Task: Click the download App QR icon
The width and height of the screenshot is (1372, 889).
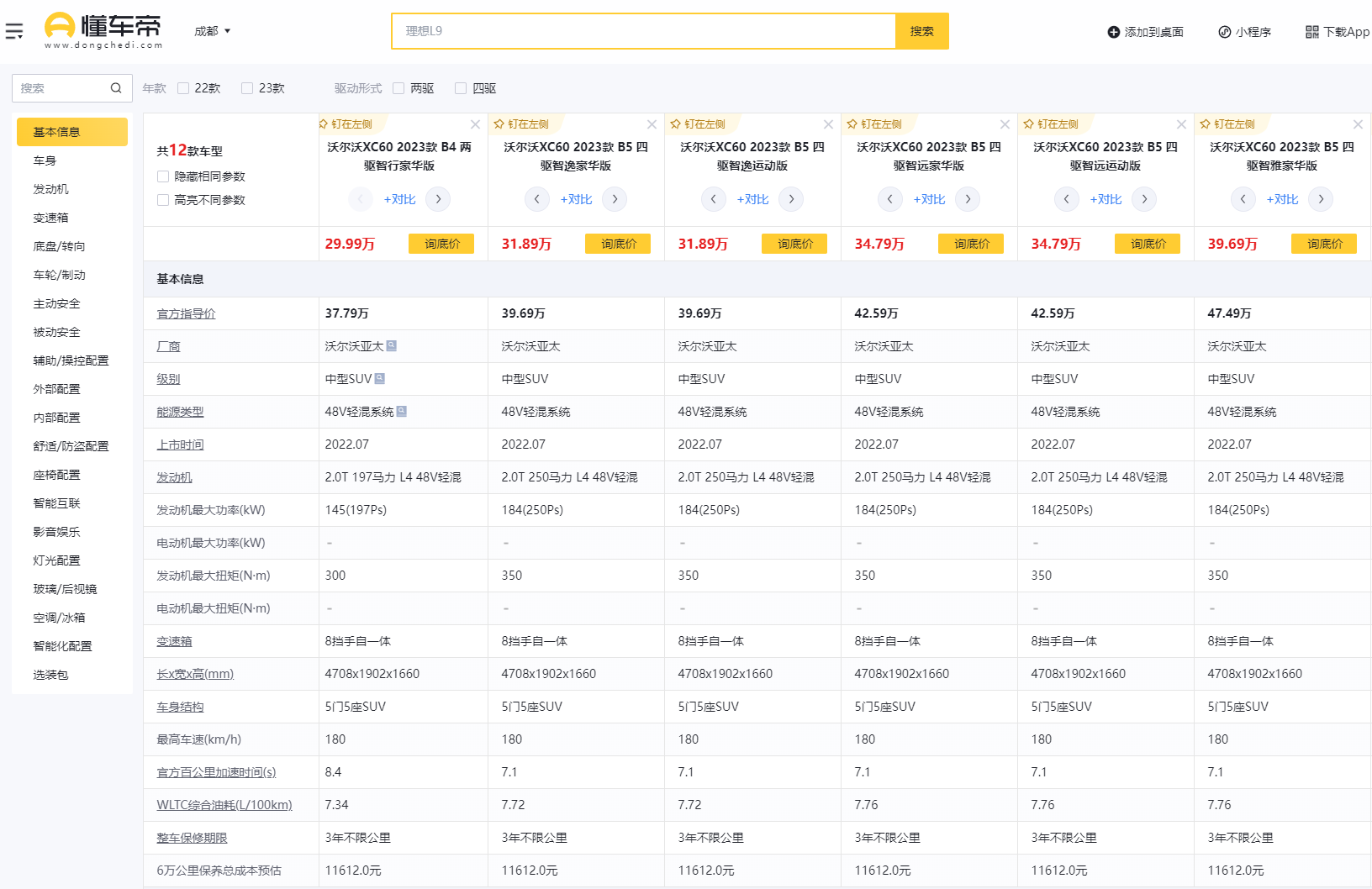Action: (x=1311, y=32)
